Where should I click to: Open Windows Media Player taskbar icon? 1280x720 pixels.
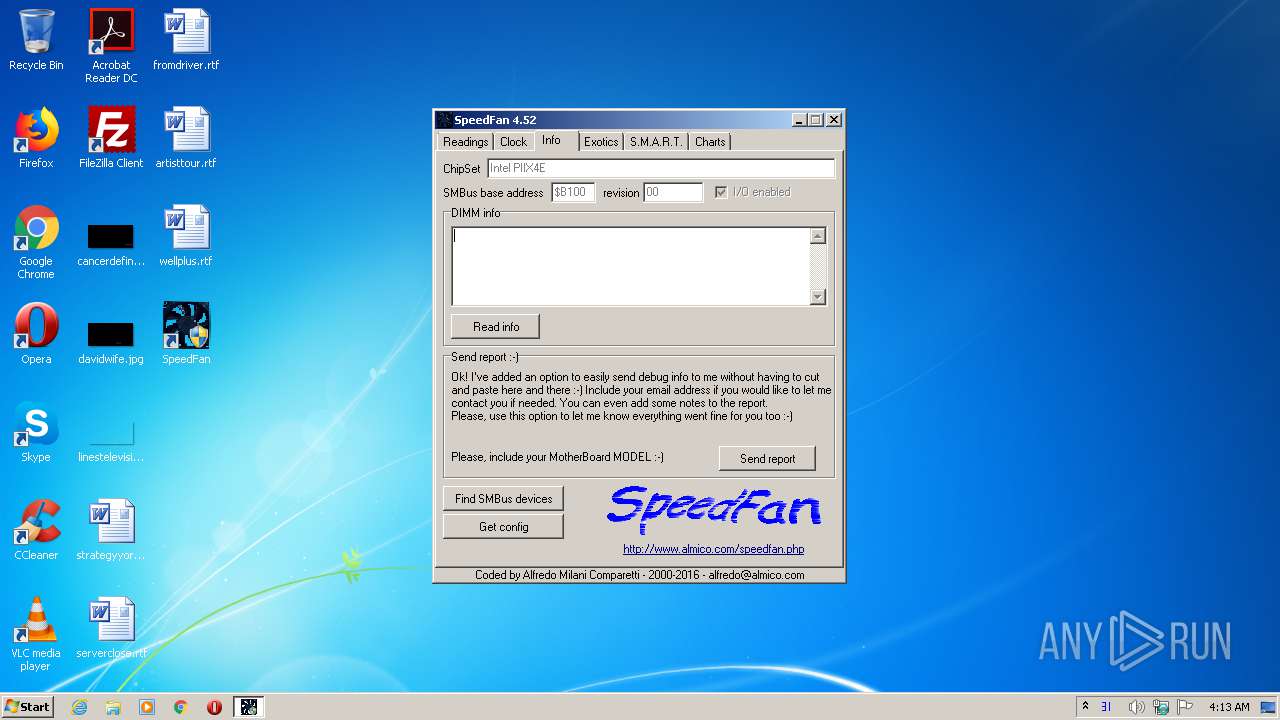pyautogui.click(x=147, y=707)
